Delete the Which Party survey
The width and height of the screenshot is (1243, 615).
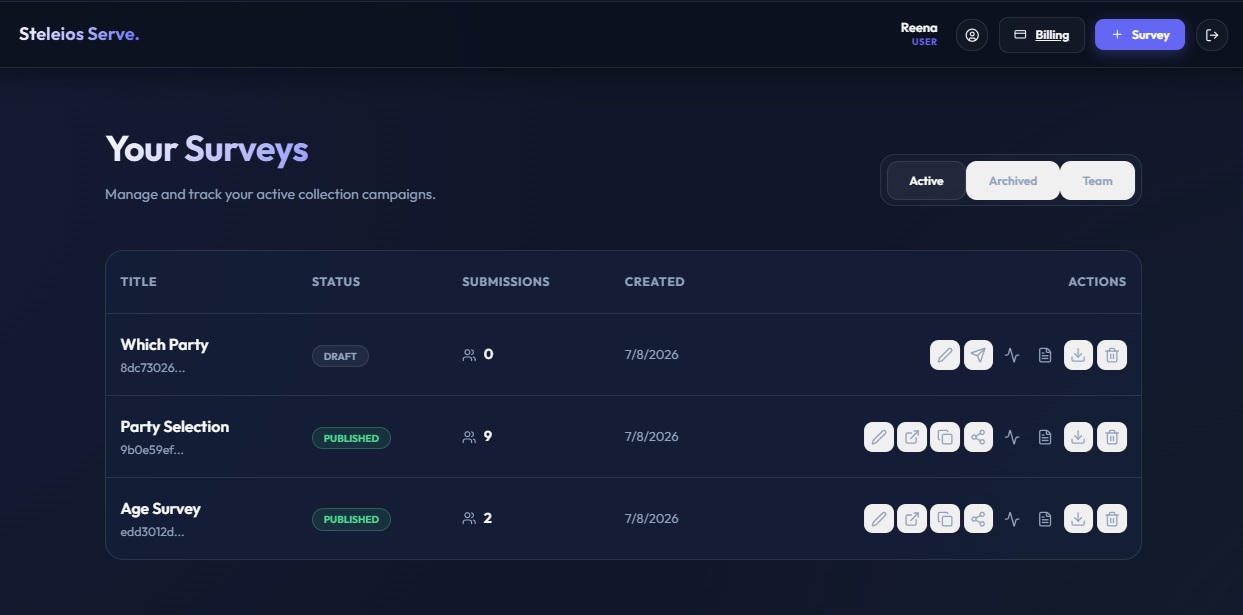tap(1112, 355)
